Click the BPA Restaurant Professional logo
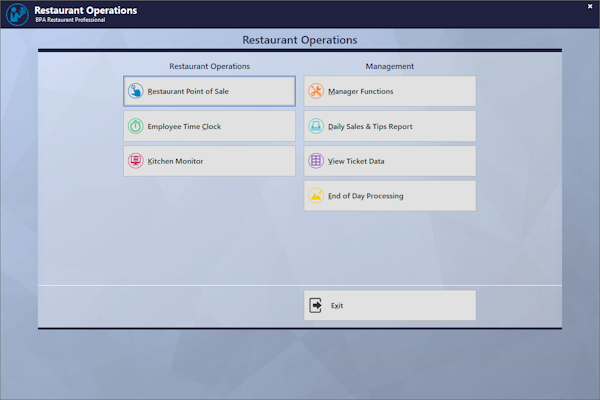Viewport: 600px width, 400px height. (17, 14)
